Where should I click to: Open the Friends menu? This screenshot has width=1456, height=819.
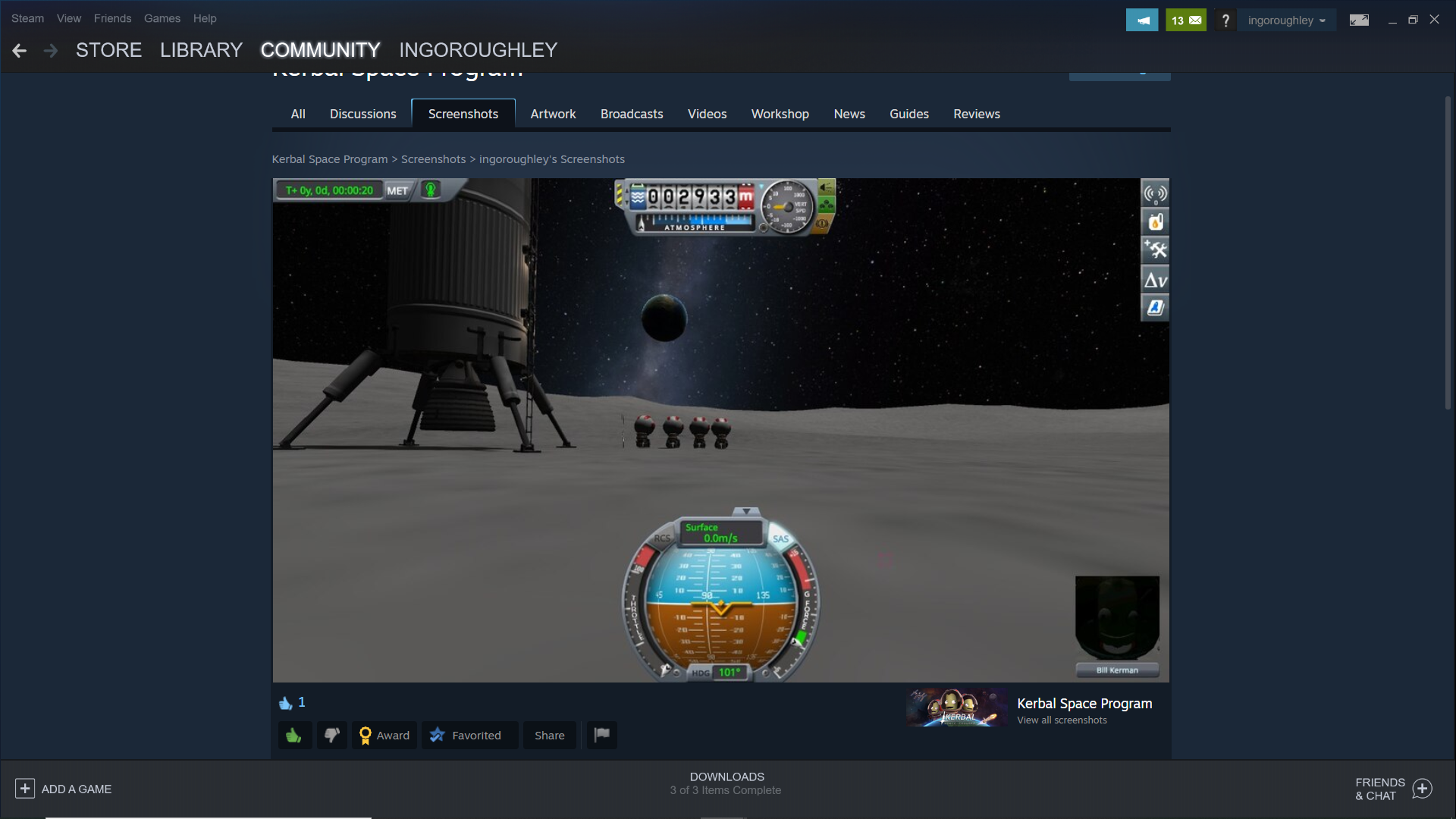click(x=113, y=18)
